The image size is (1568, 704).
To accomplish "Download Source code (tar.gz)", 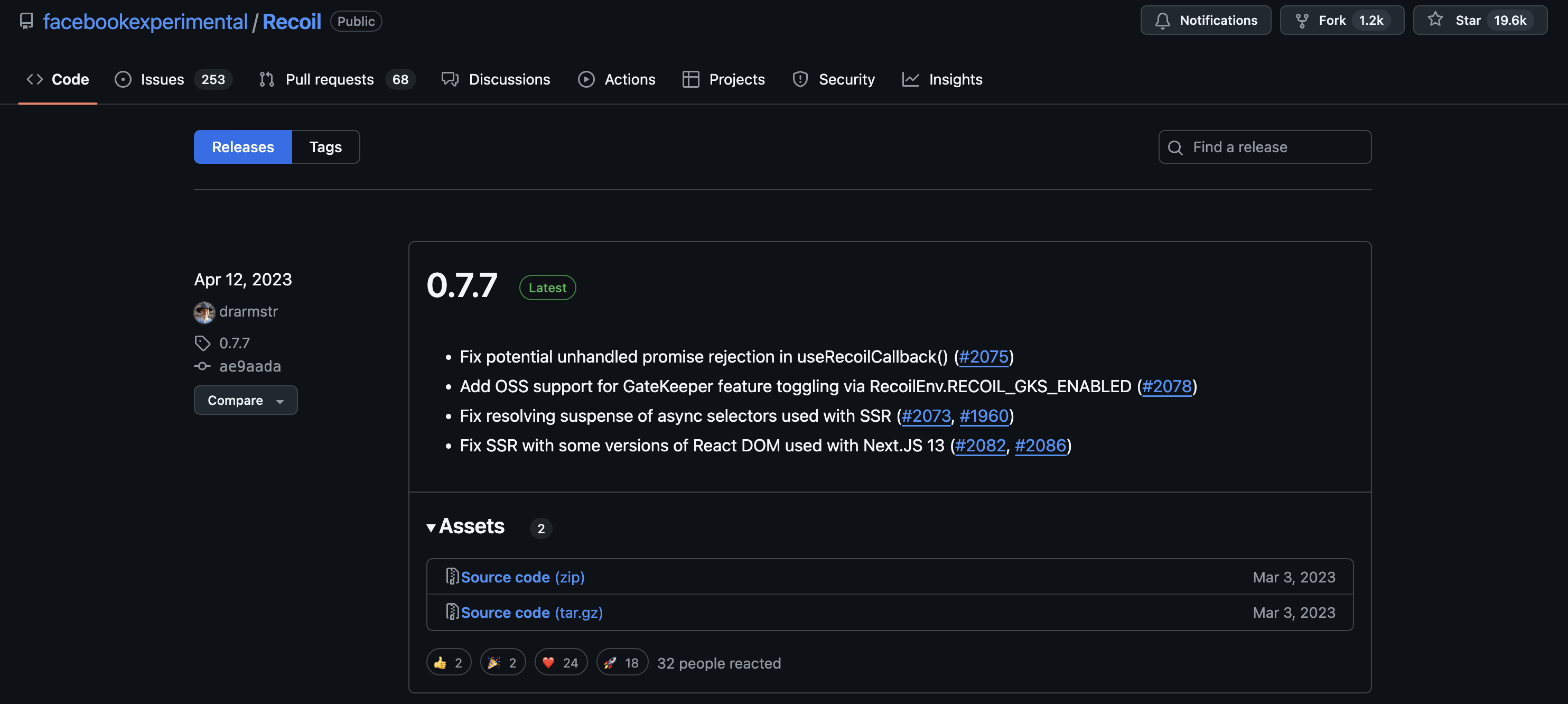I will tap(531, 613).
